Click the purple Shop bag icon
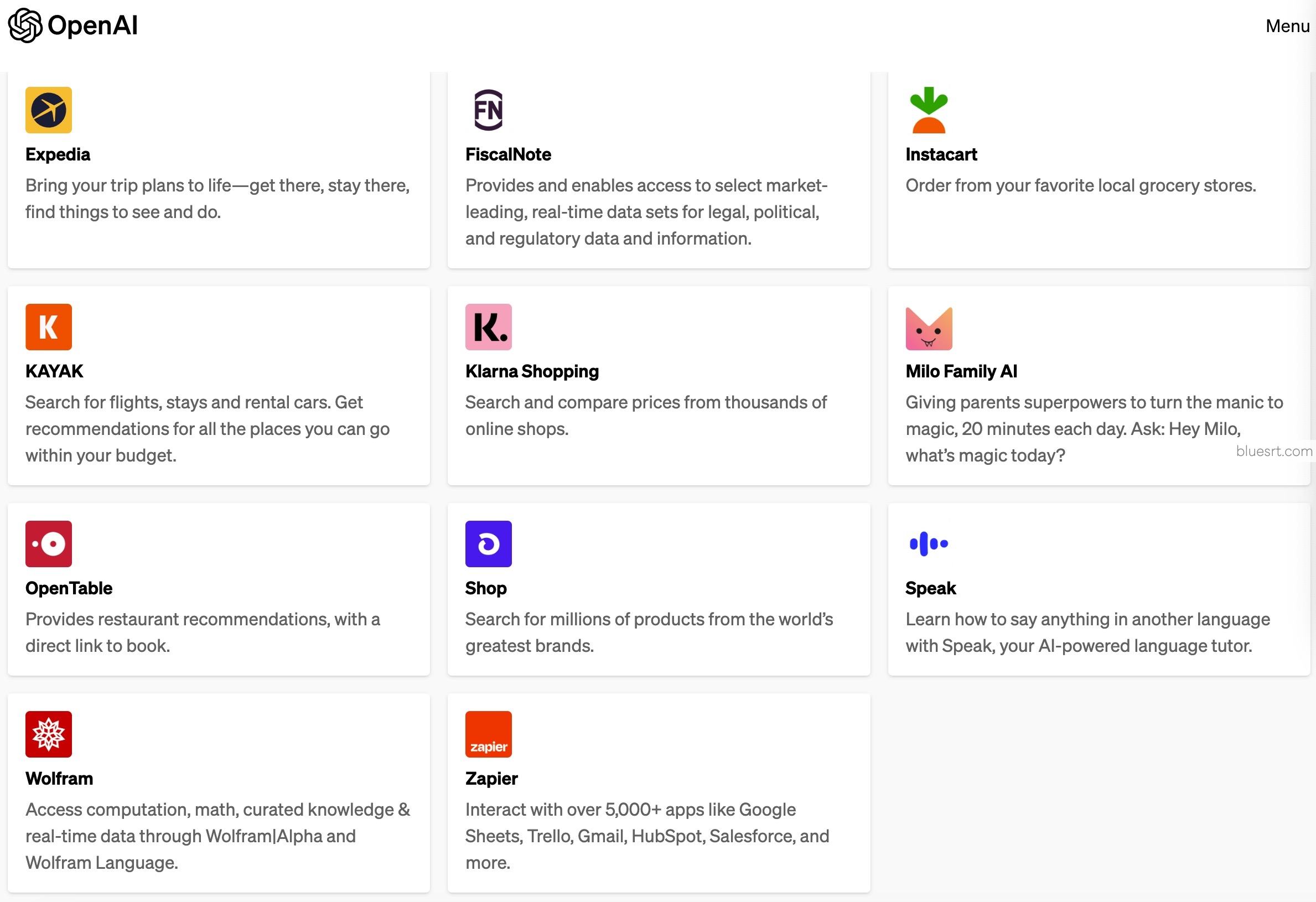The image size is (1316, 902). tap(488, 543)
